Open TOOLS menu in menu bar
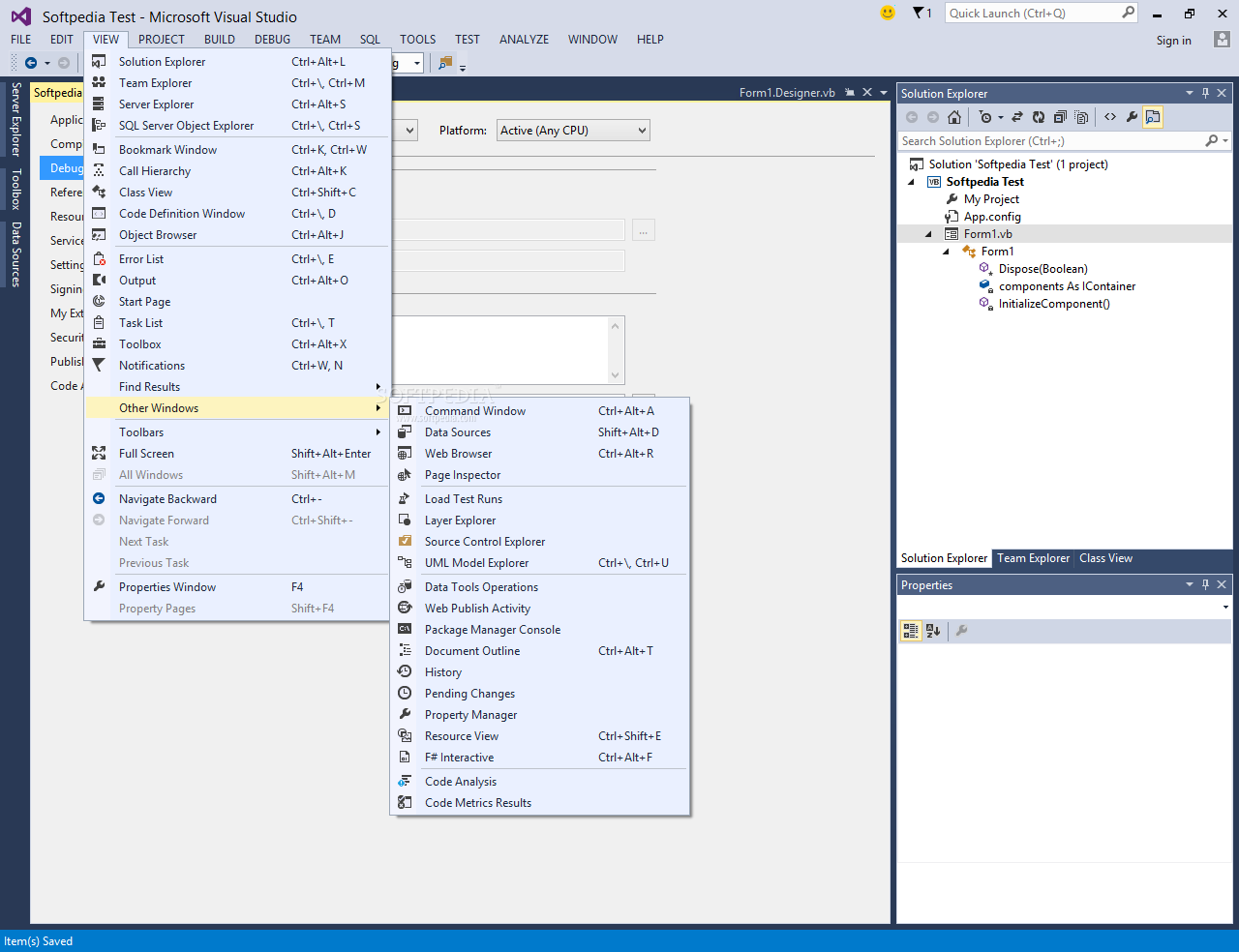The height and width of the screenshot is (952, 1239). tap(417, 40)
